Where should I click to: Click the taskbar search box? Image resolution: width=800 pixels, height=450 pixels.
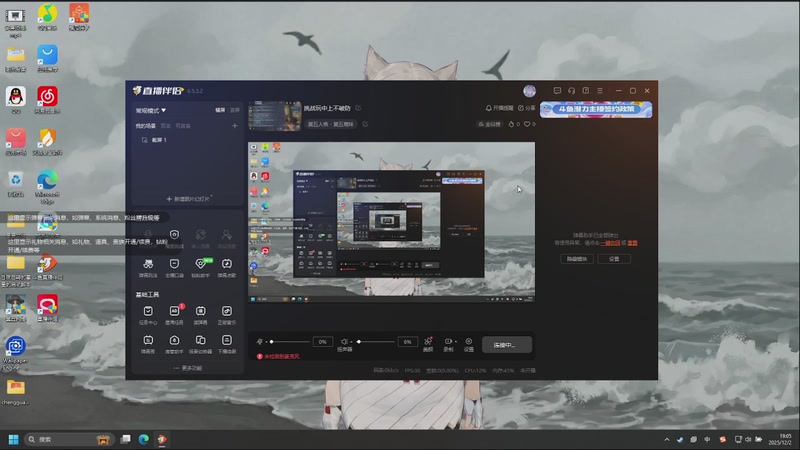click(68, 439)
